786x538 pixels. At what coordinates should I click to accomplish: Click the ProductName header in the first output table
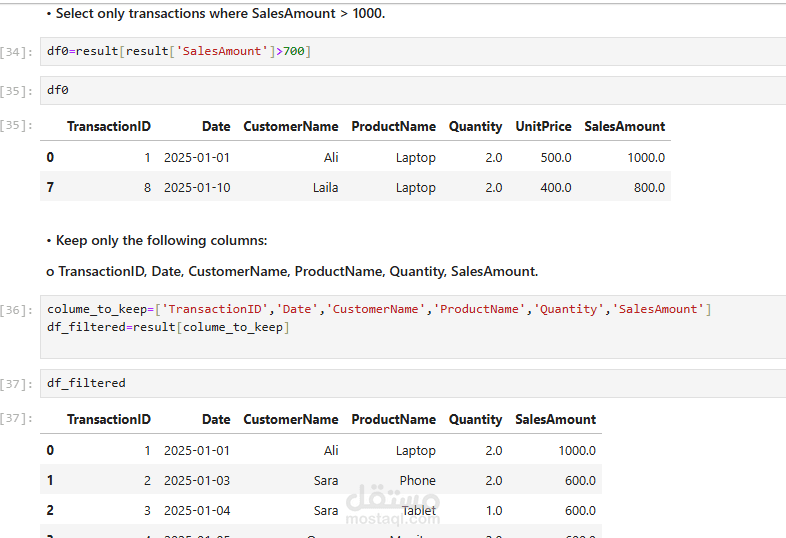(x=394, y=126)
